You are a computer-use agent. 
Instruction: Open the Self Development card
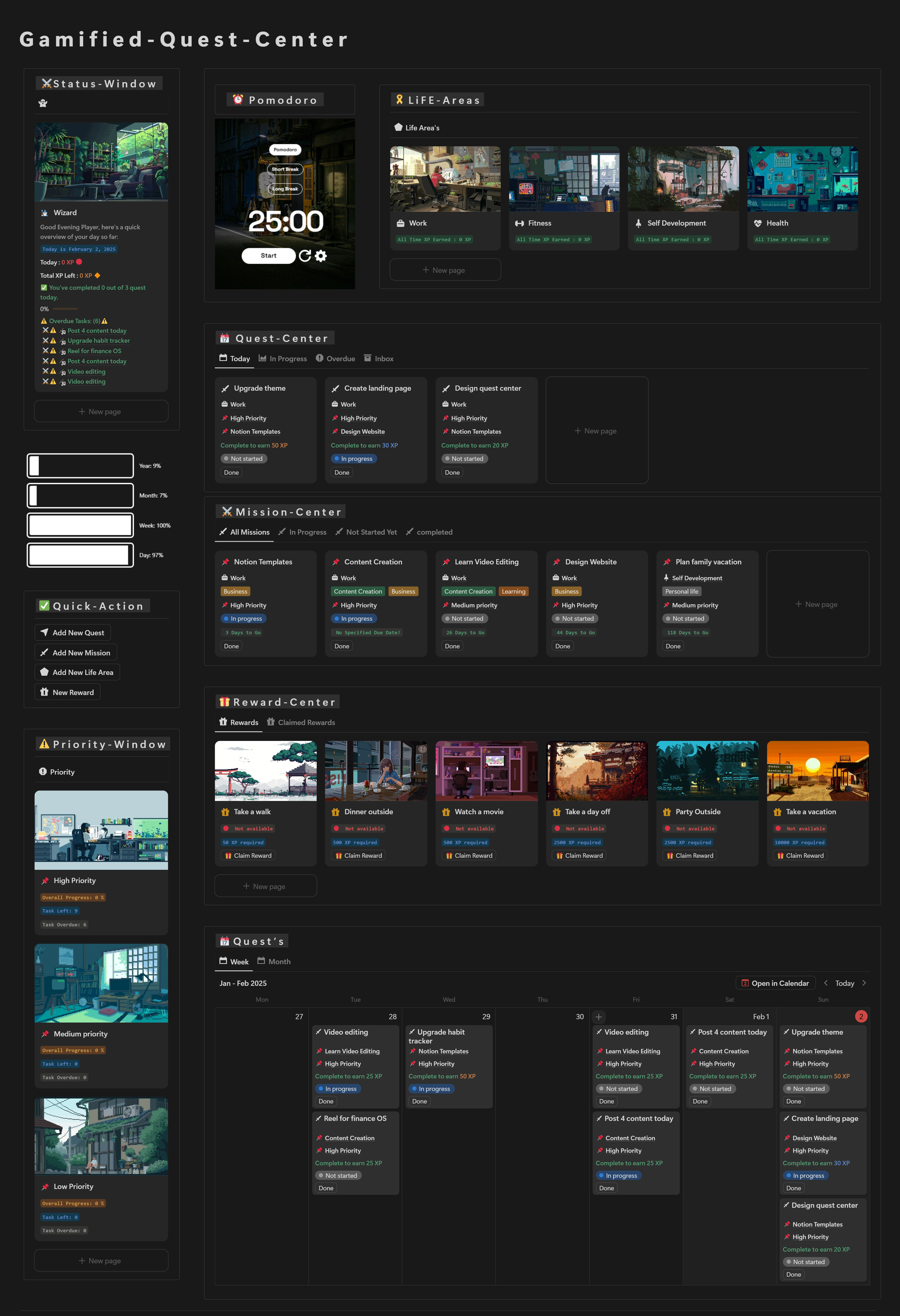pos(683,198)
